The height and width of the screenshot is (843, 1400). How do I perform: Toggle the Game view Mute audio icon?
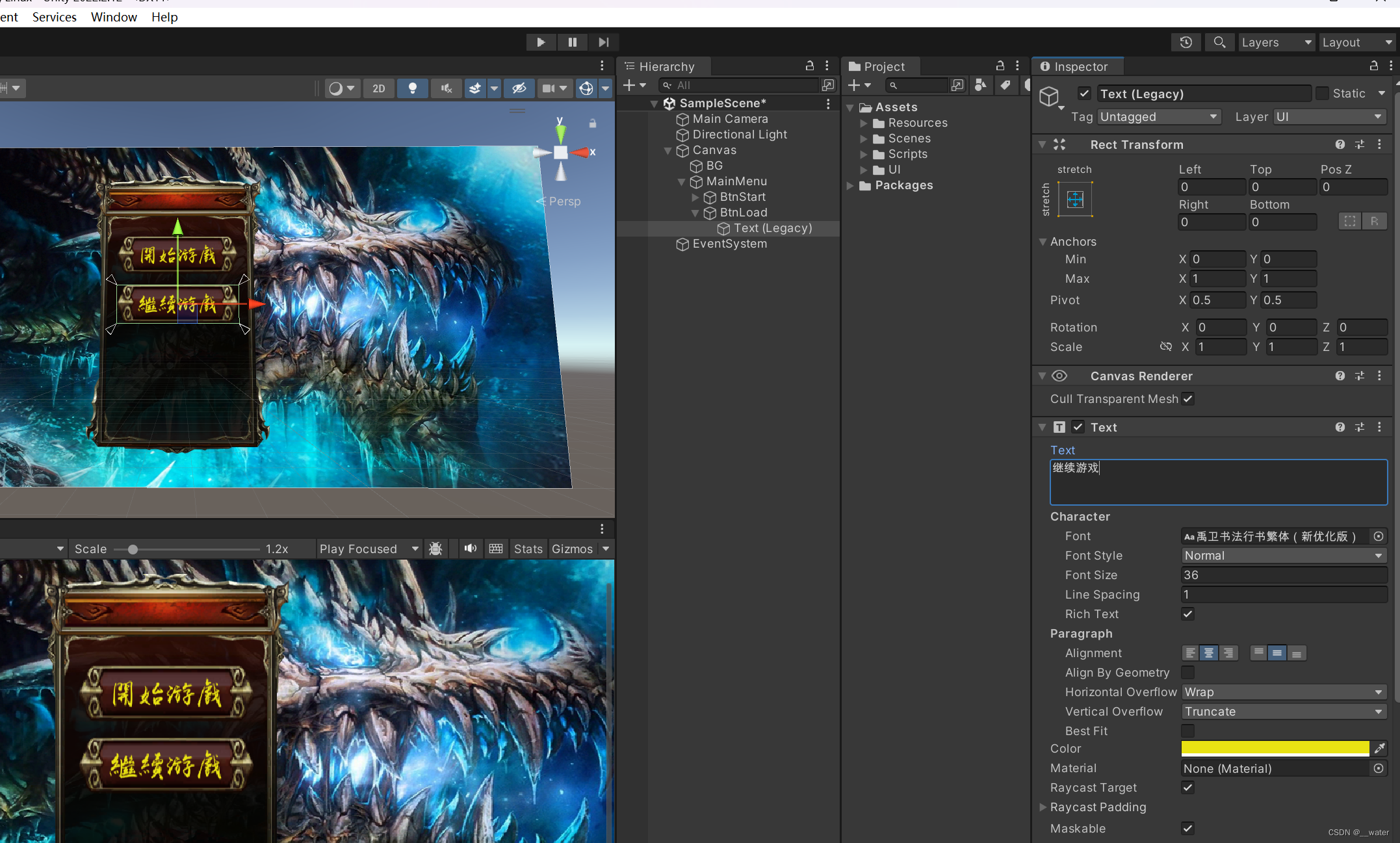(x=471, y=549)
